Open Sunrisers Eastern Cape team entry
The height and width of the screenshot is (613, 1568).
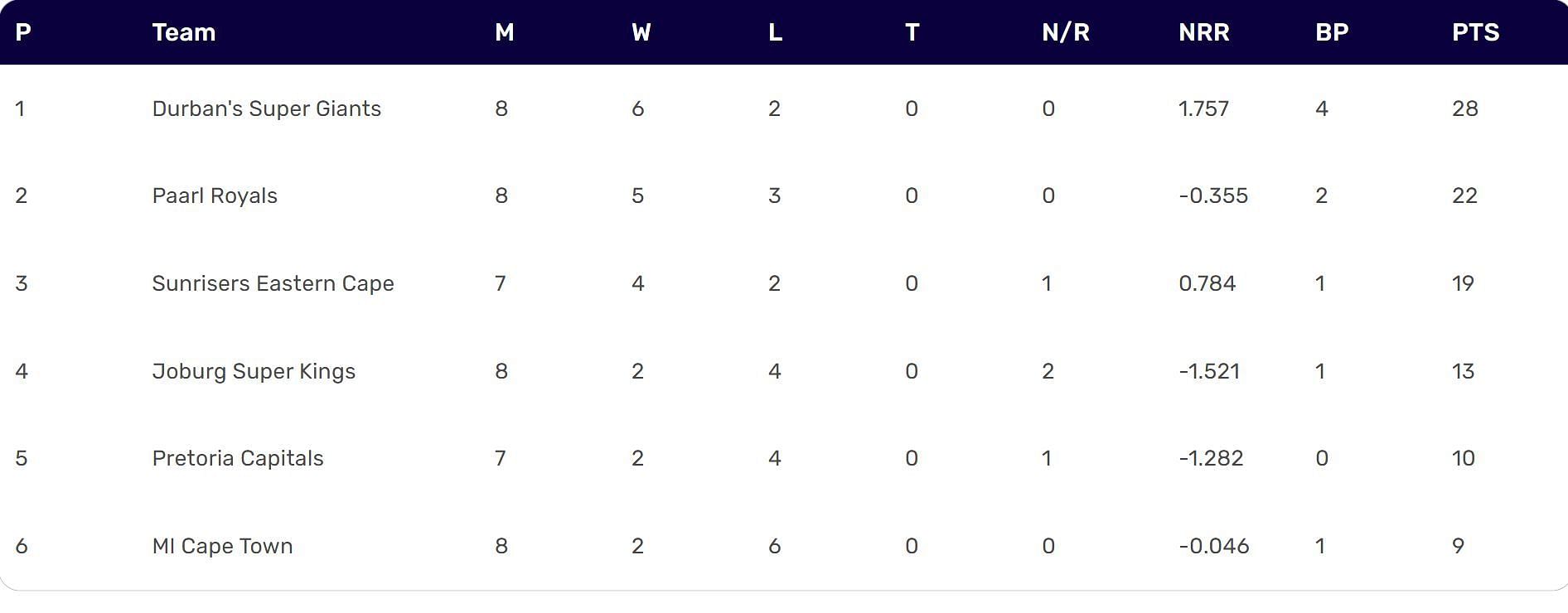[273, 283]
